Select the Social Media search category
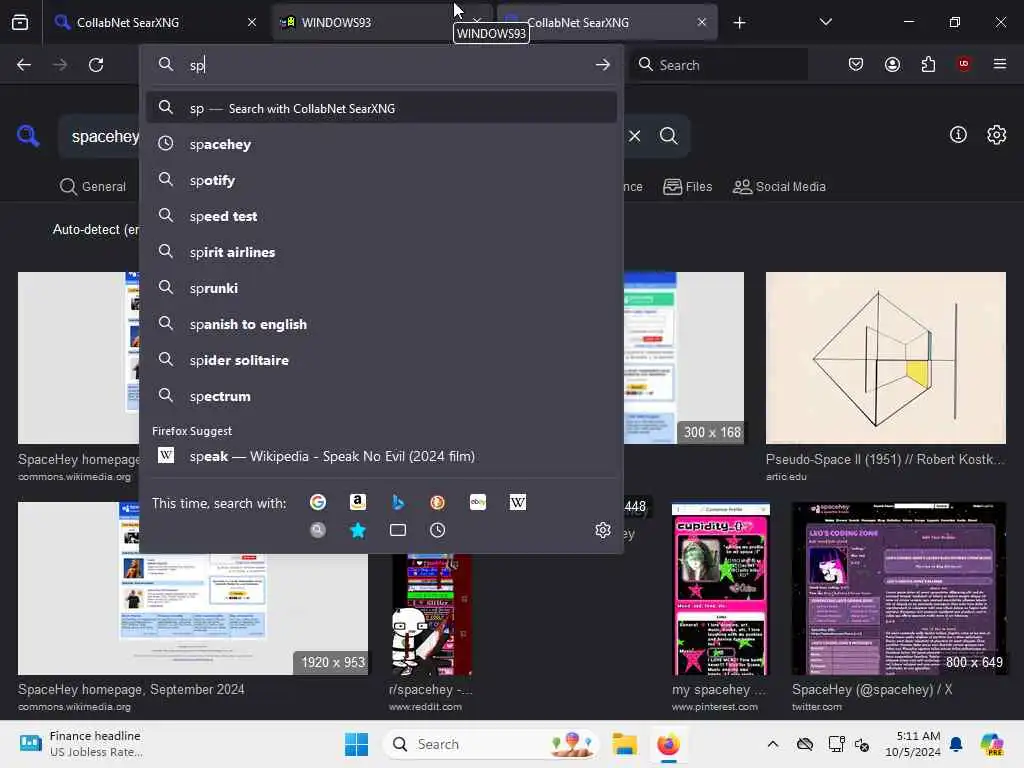Viewport: 1024px width, 768px height. [x=779, y=187]
